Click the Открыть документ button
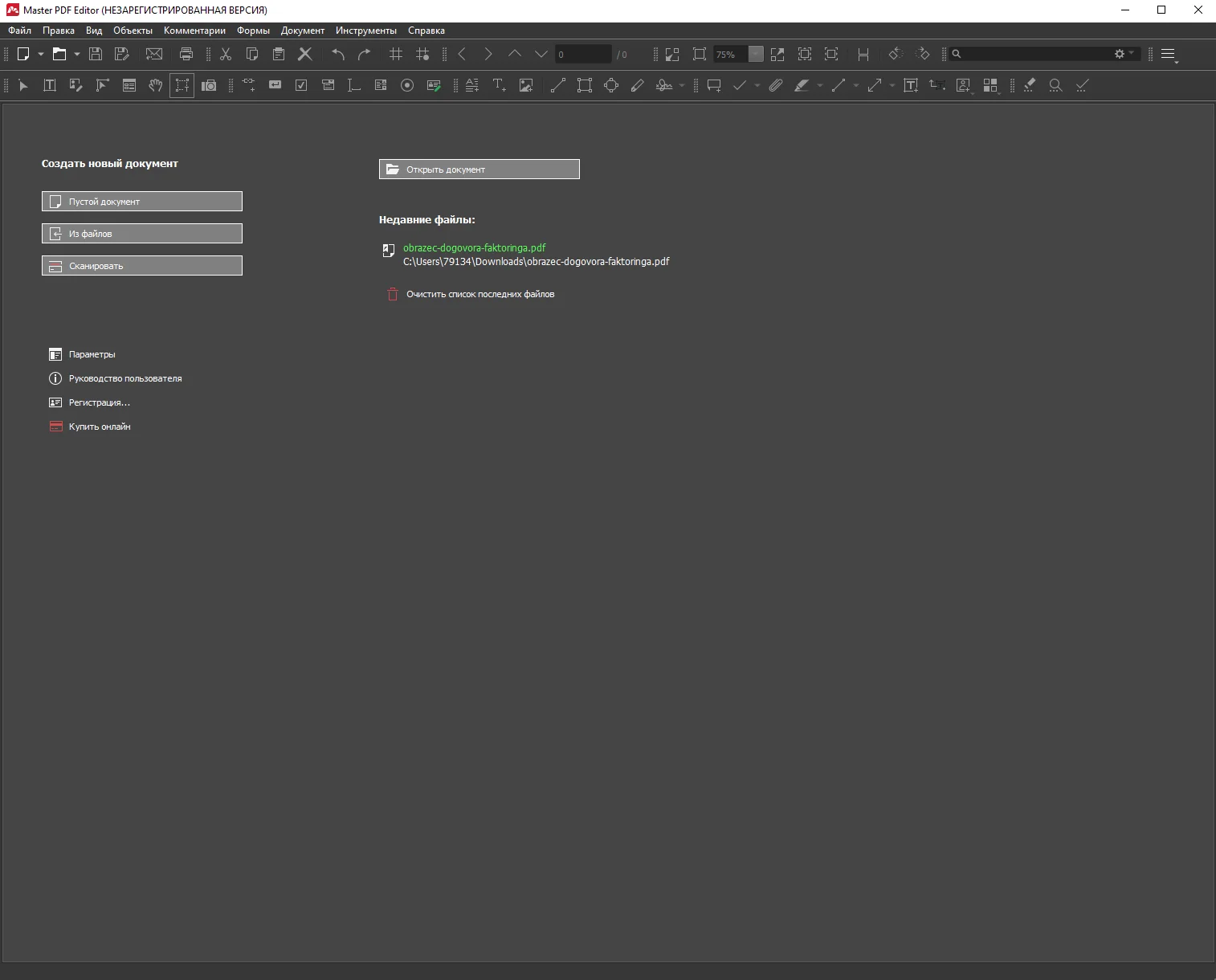This screenshot has width=1216, height=980. tap(479, 169)
